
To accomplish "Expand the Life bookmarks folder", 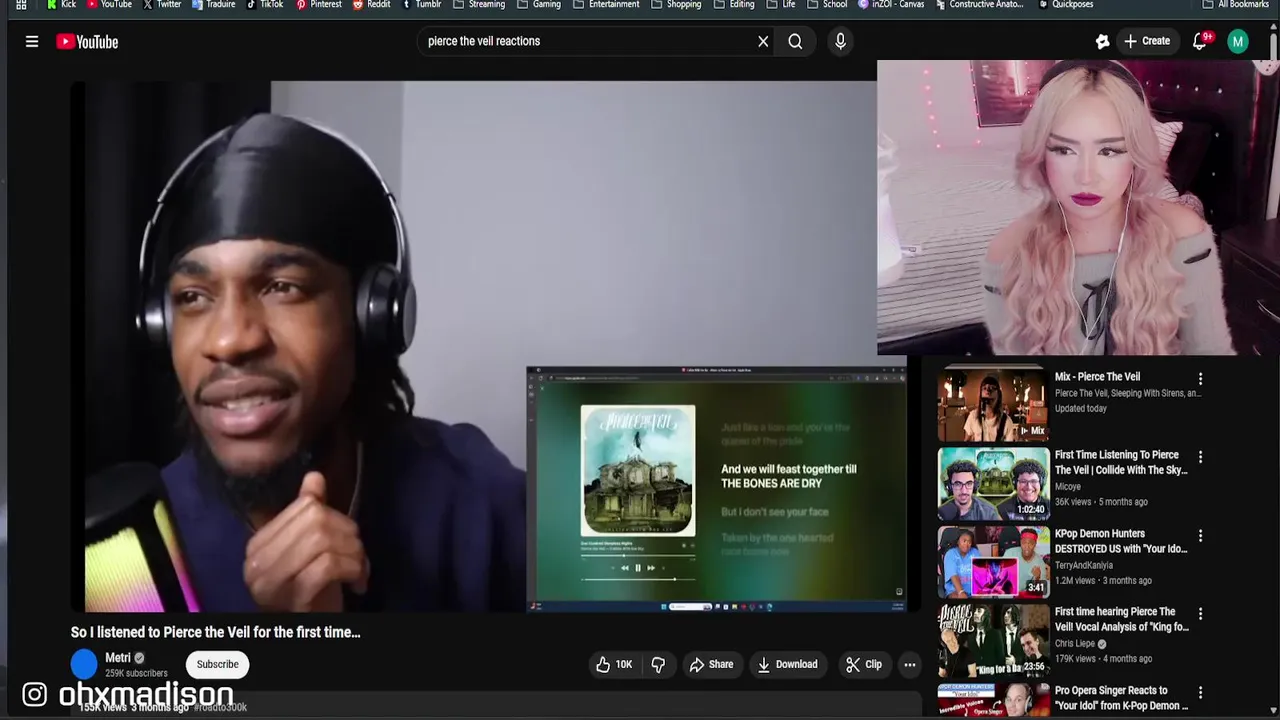I will (781, 5).
